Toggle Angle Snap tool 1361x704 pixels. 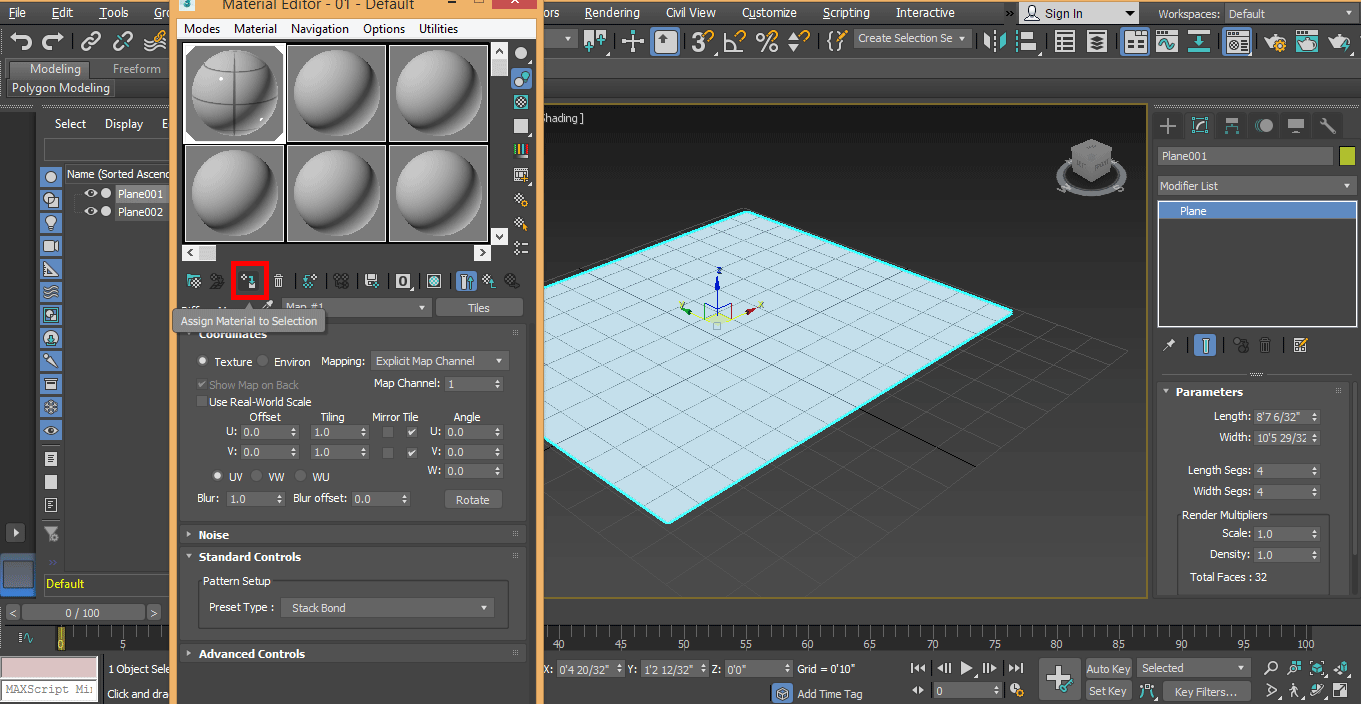tap(735, 41)
